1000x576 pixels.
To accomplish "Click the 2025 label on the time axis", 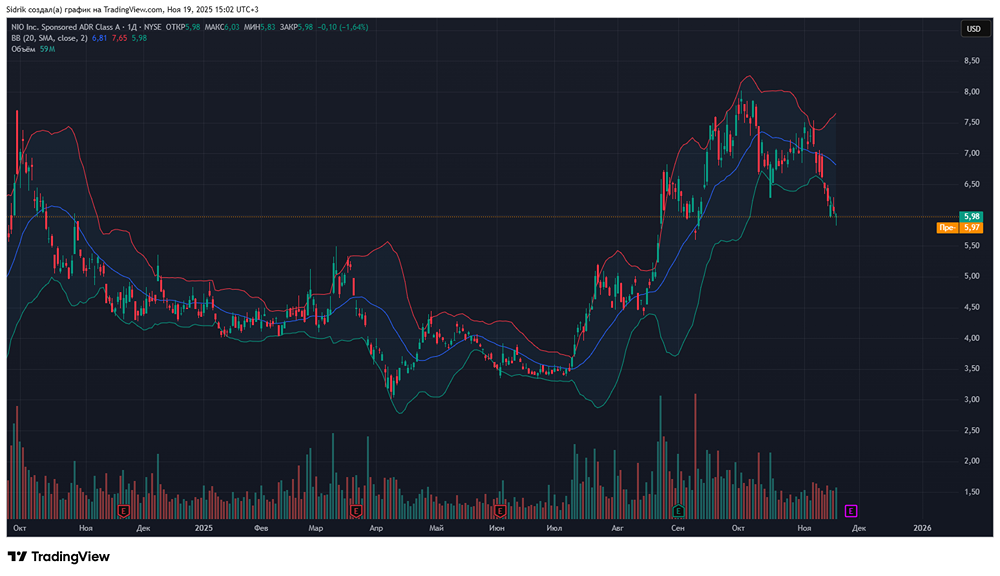I will 204,527.
